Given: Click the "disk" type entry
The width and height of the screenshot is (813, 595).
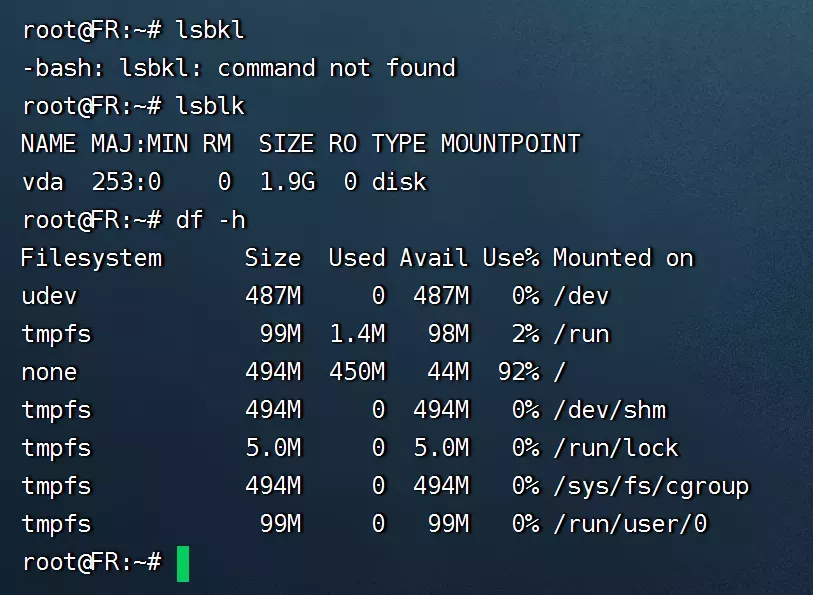Looking at the screenshot, I should click(x=399, y=182).
